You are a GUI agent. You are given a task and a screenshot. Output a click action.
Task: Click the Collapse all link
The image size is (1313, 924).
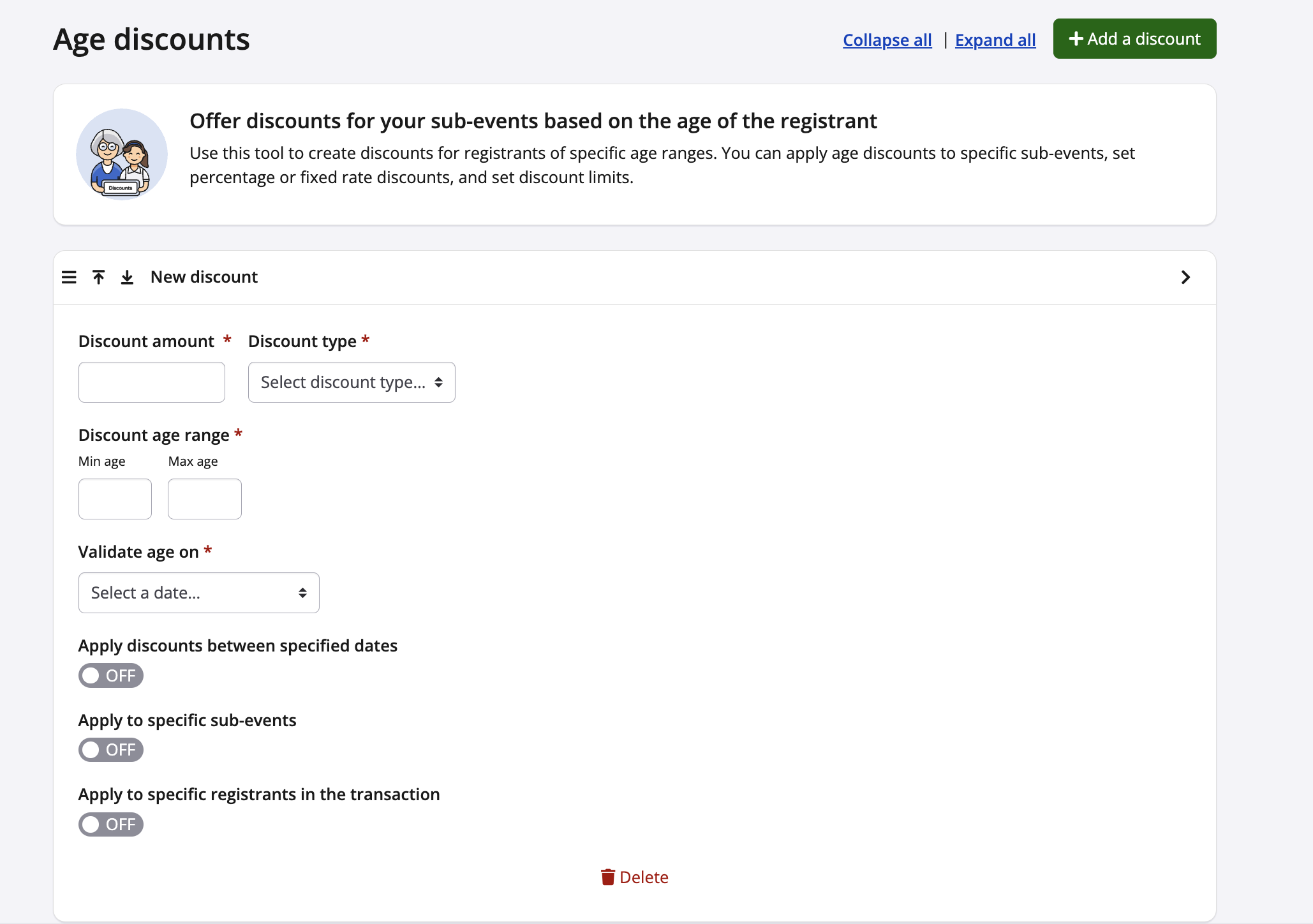[887, 40]
